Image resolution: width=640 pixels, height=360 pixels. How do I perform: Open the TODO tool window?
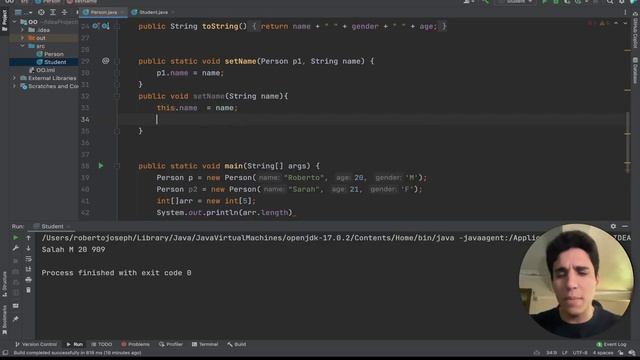tap(102, 344)
